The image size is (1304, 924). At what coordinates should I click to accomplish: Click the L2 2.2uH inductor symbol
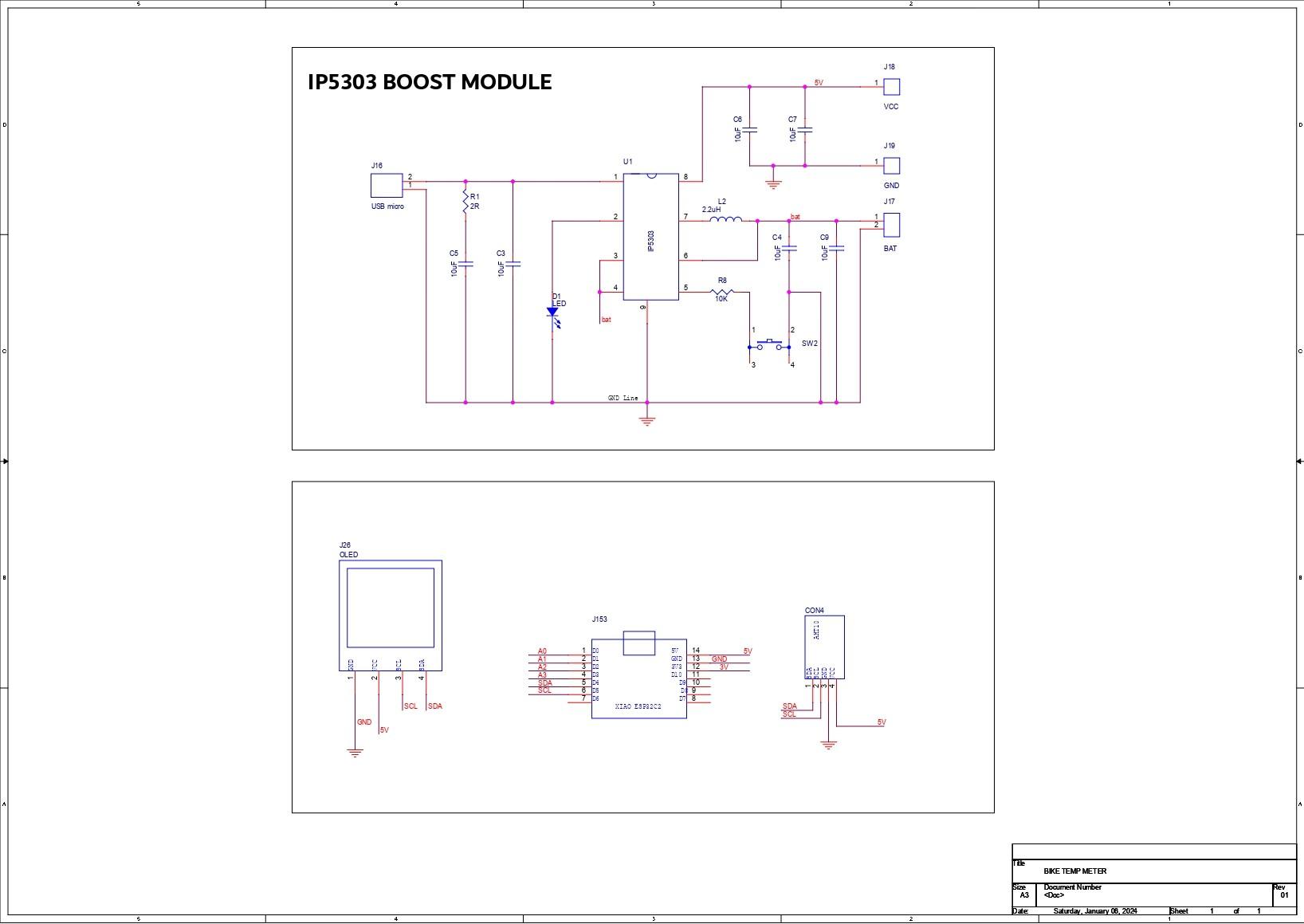[x=725, y=220]
